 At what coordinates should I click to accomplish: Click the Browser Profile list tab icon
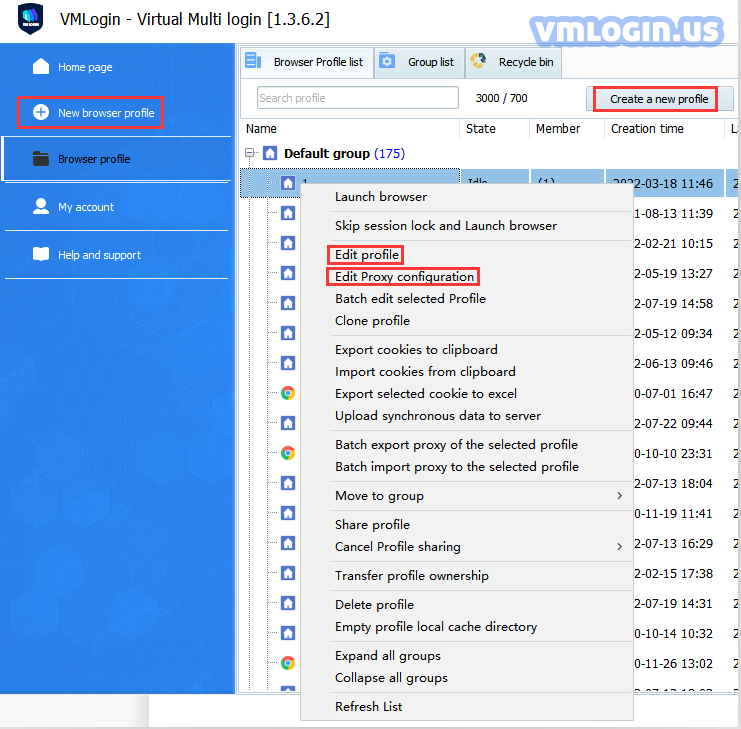tap(253, 60)
